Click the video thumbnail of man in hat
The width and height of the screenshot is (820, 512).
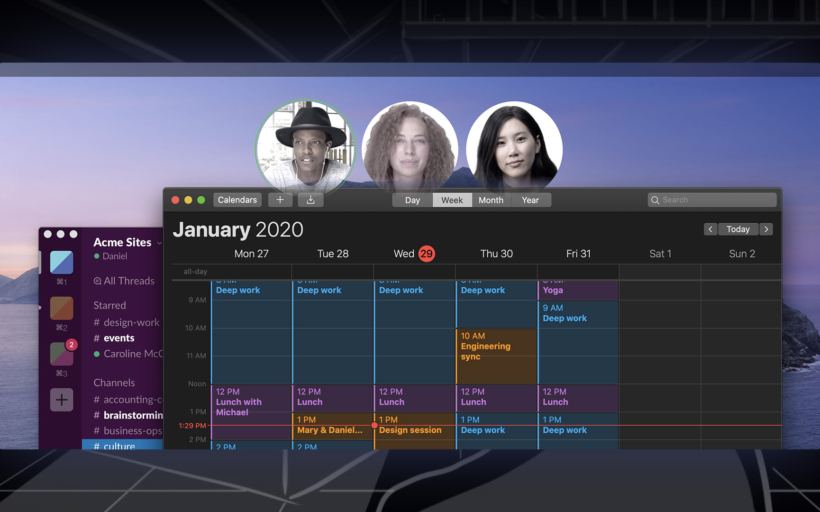click(305, 148)
